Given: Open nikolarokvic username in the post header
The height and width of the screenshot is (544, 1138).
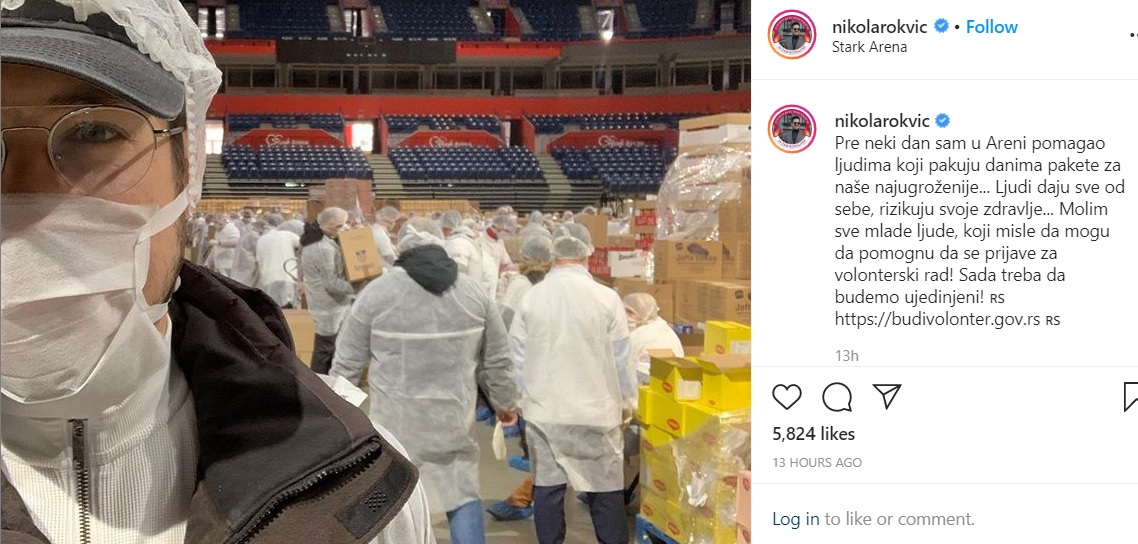Looking at the screenshot, I should 881,27.
